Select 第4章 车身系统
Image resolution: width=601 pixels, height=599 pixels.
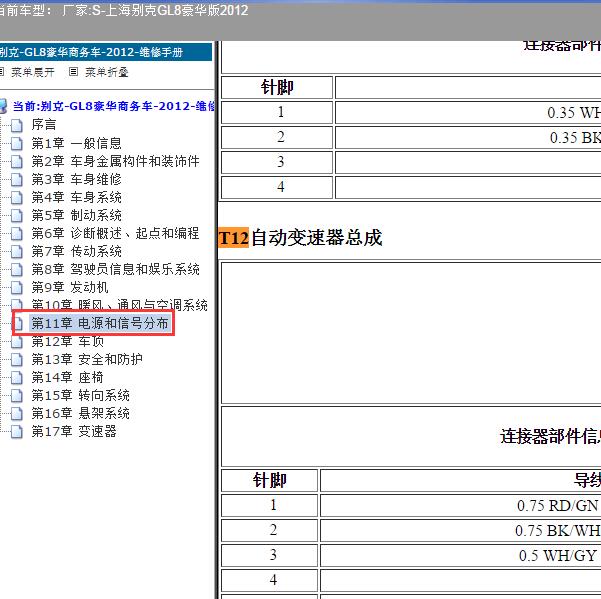click(x=77, y=197)
